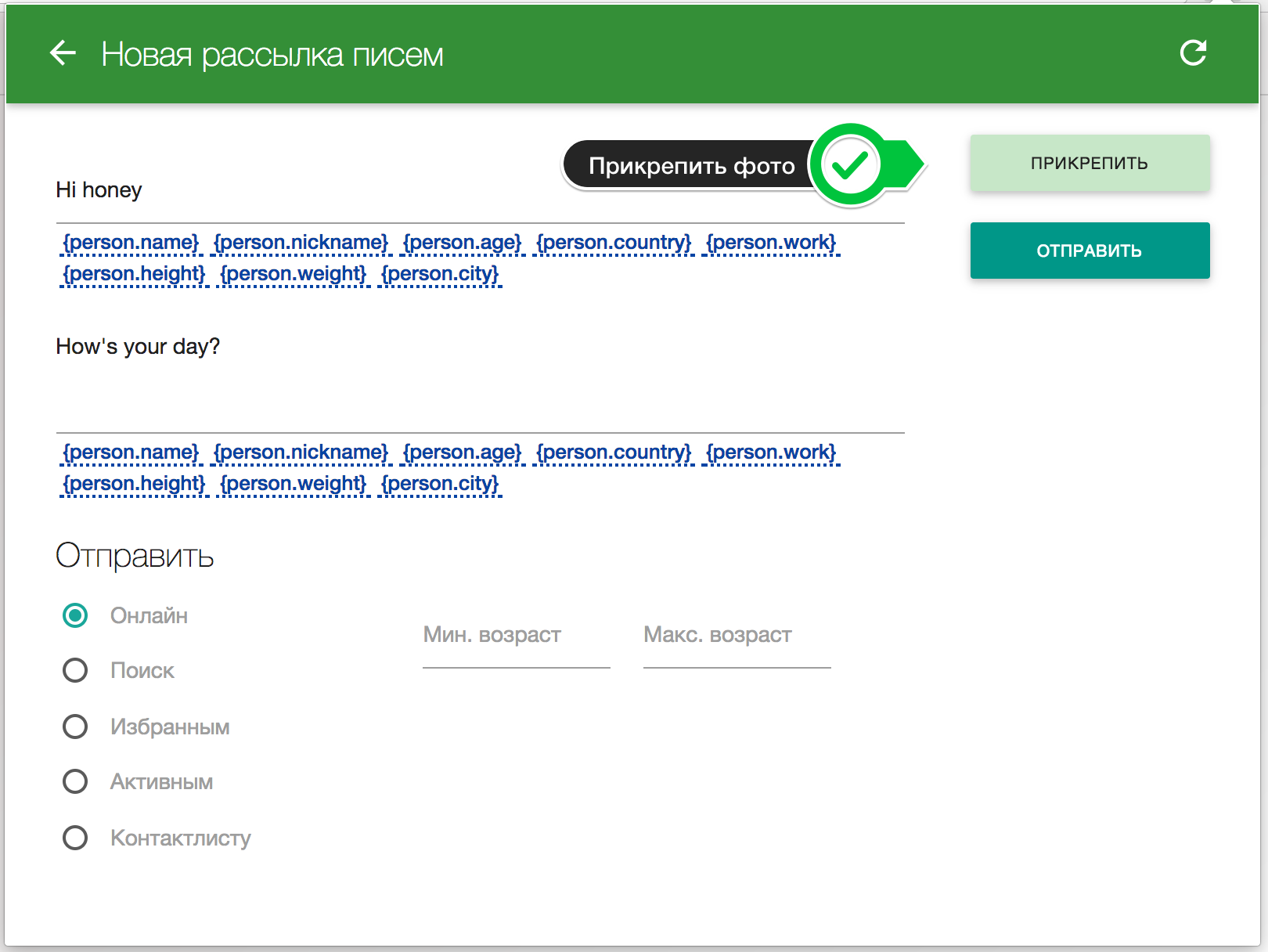Select the Избранным radio option
The image size is (1268, 952).
(75, 727)
